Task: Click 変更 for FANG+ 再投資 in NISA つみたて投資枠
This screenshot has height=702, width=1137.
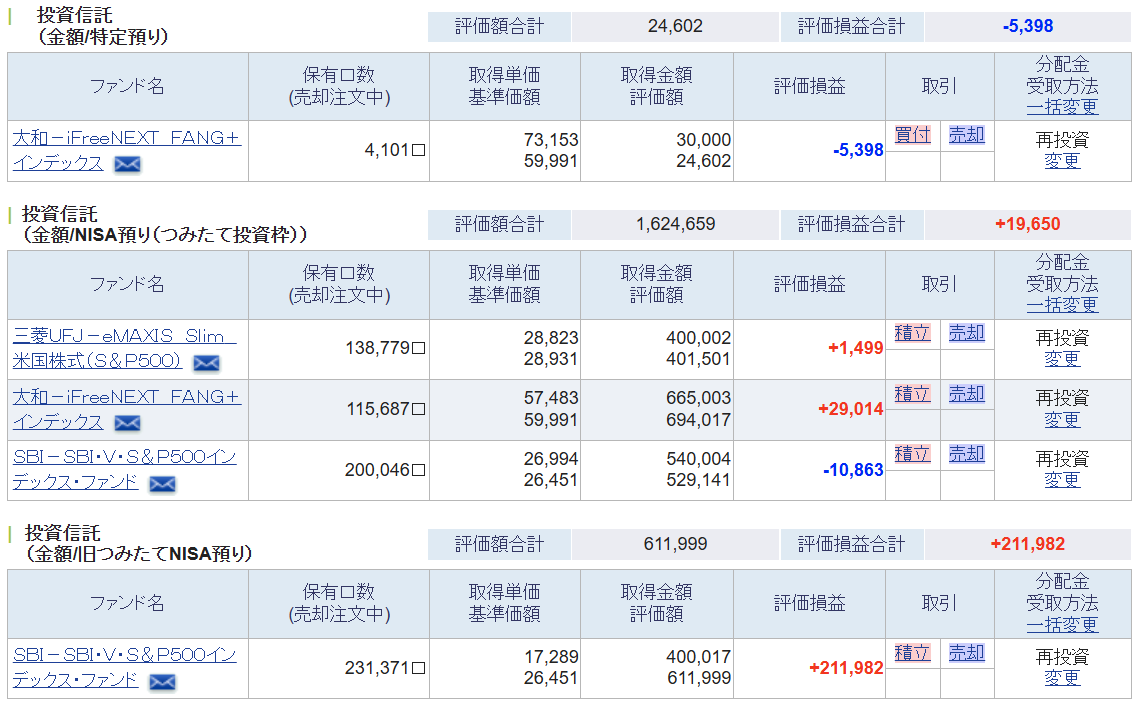Action: click(1062, 420)
